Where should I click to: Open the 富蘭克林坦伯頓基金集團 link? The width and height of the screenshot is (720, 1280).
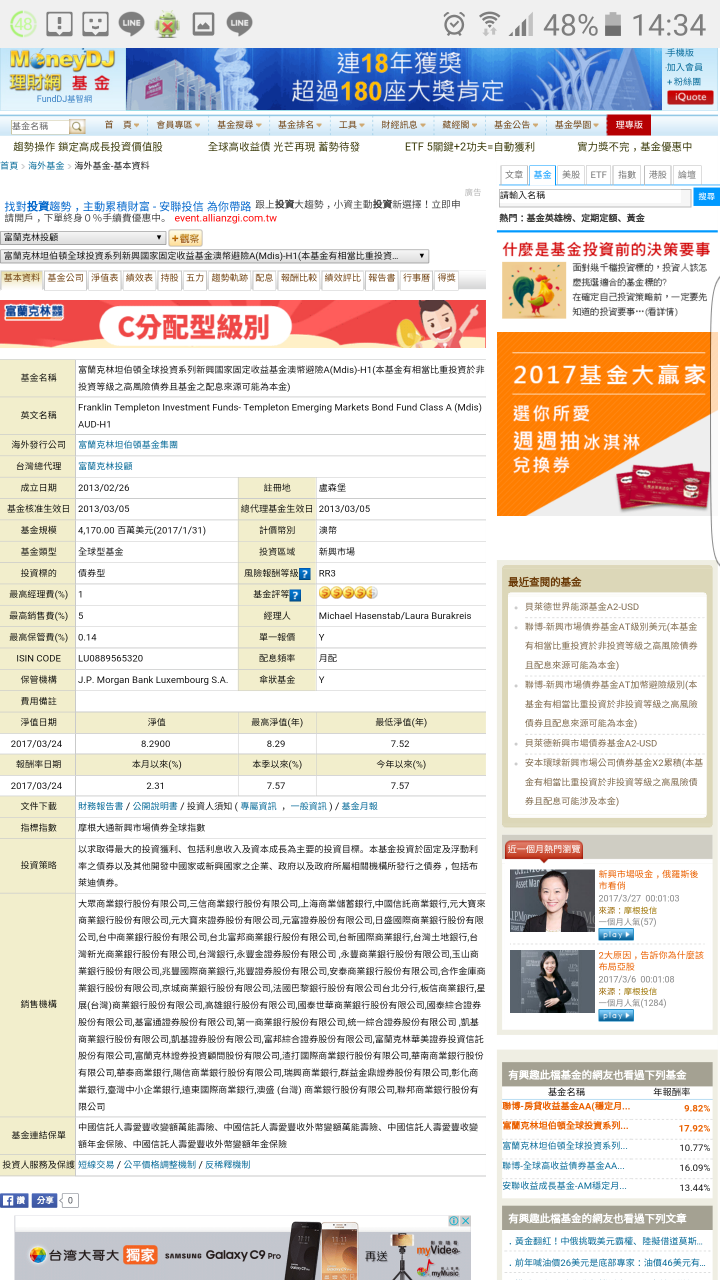pyautogui.click(x=128, y=445)
